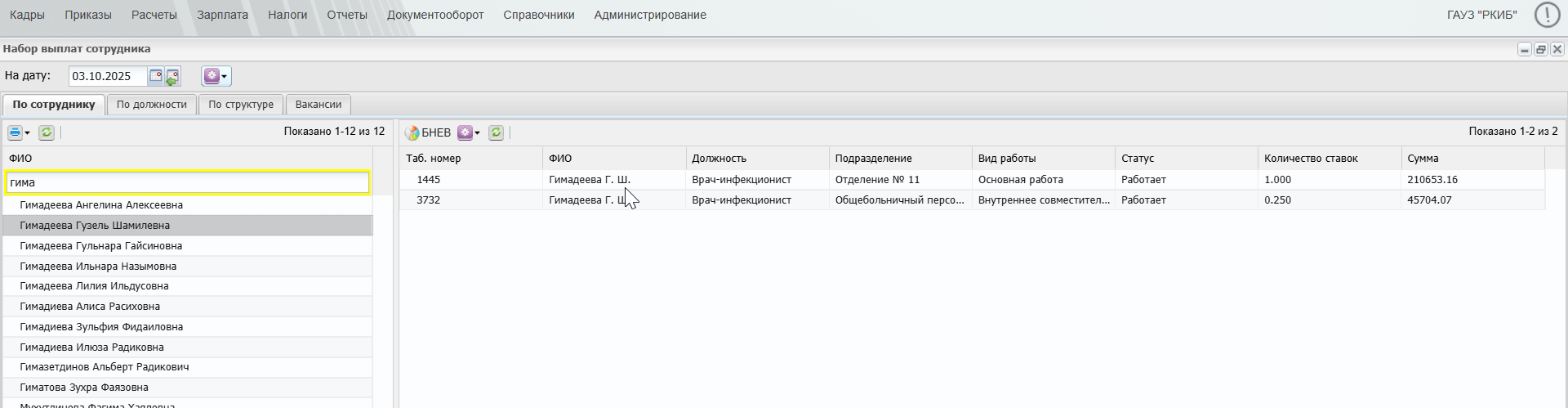Screen dimensions: 1568x408
Task: Refresh the payments table on the right
Action: [496, 132]
